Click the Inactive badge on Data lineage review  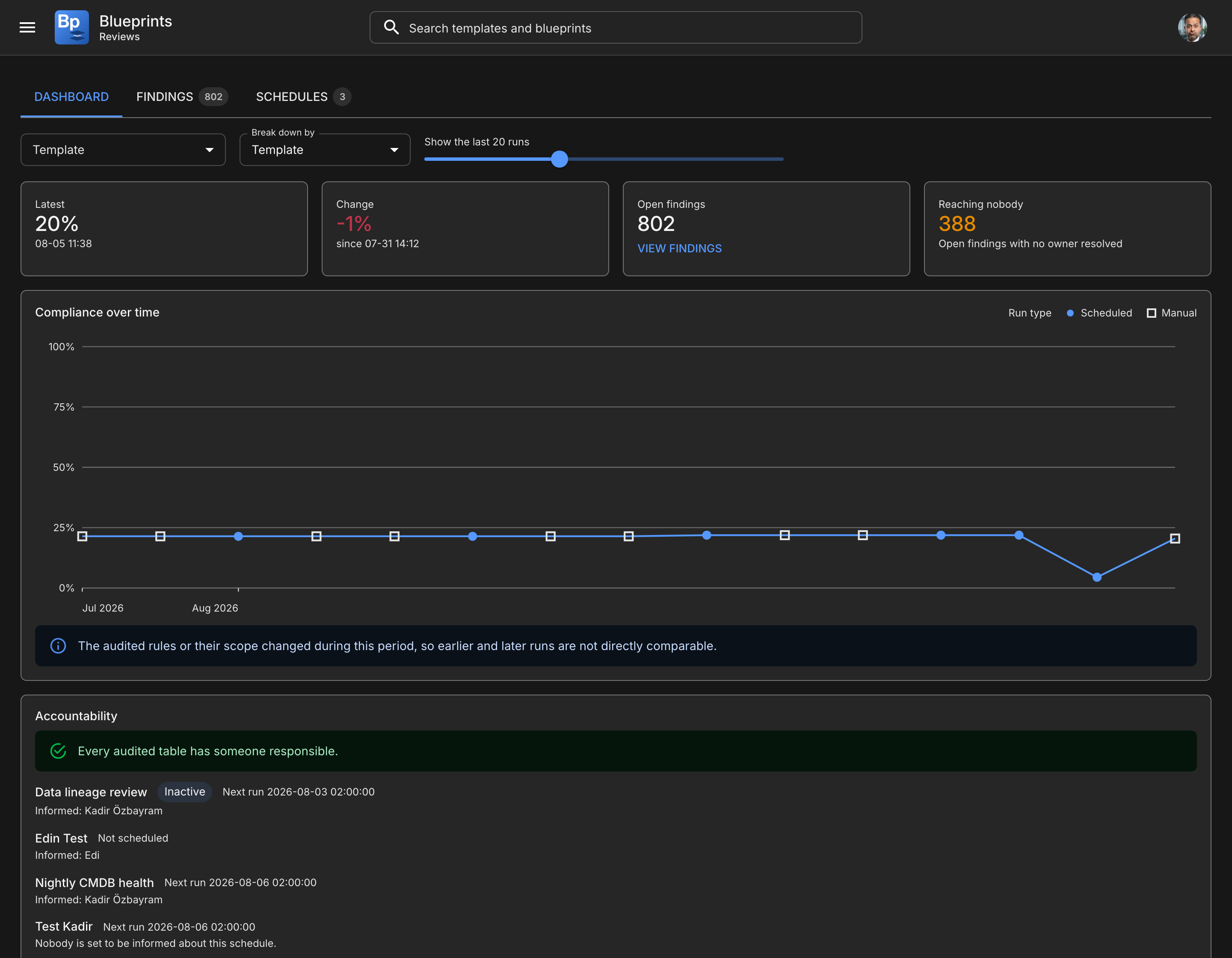[x=184, y=792]
